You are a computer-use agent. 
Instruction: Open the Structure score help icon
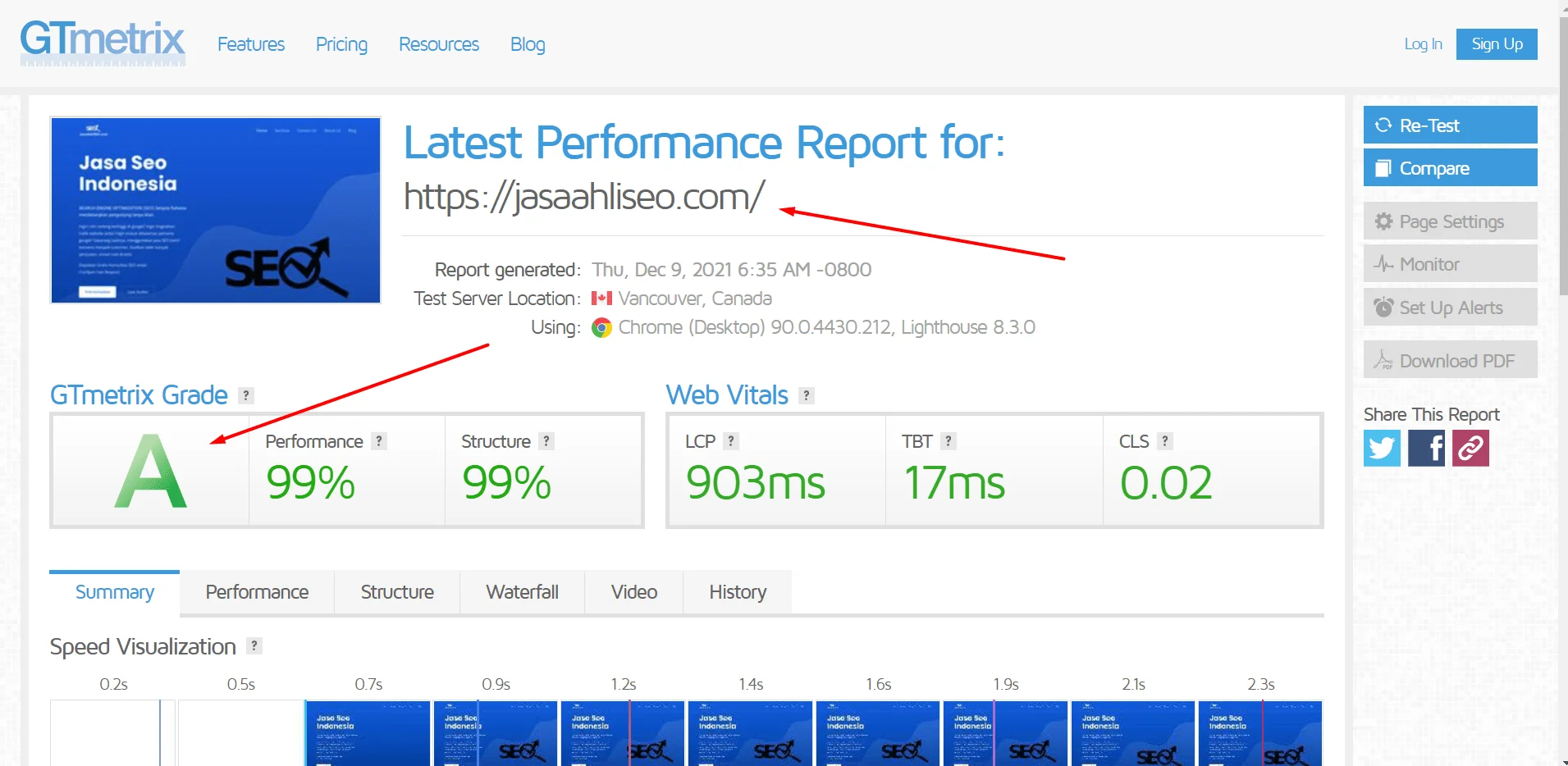coord(546,441)
